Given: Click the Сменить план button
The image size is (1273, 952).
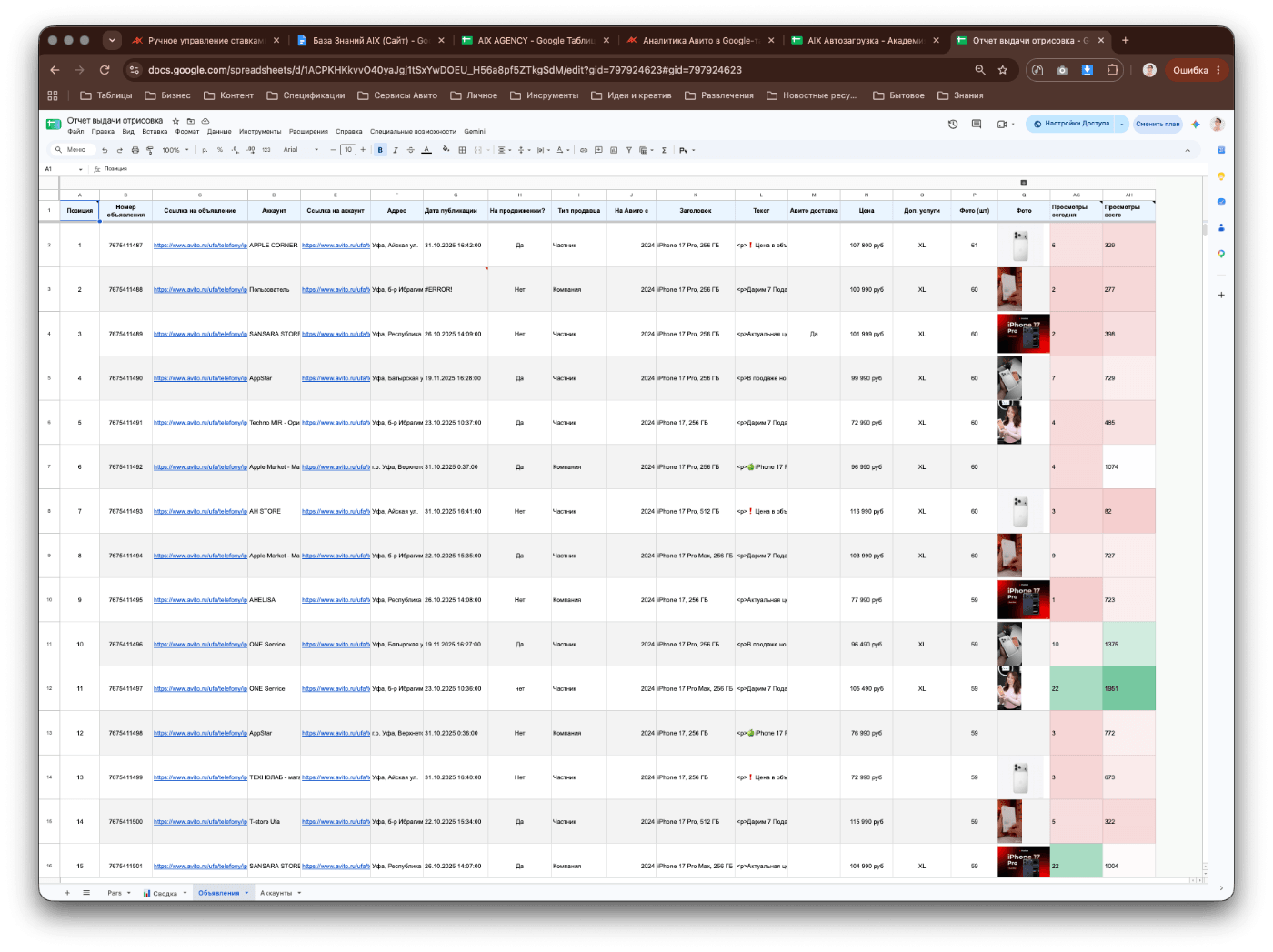Looking at the screenshot, I should pos(1158,124).
